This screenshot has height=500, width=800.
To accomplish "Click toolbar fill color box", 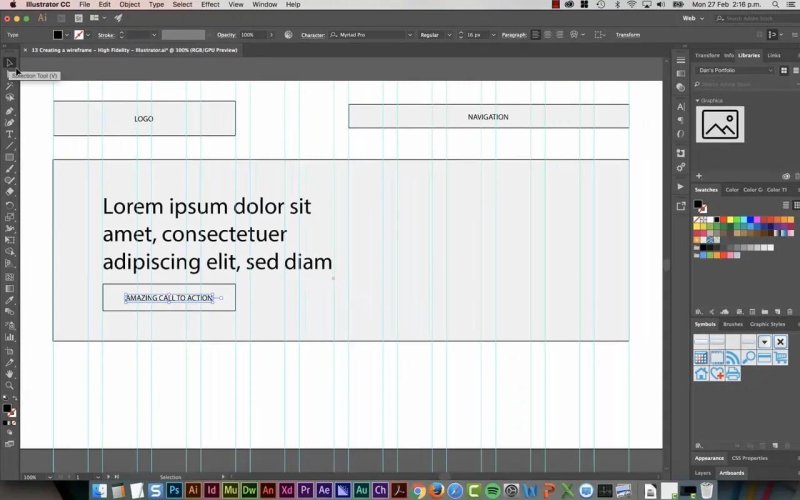I will (x=7, y=409).
